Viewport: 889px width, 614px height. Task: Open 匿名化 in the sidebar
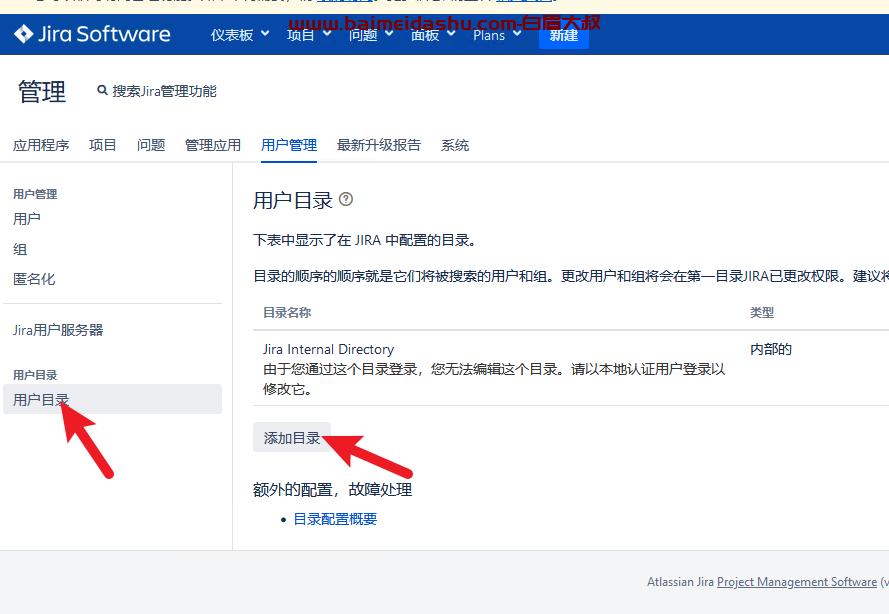pyautogui.click(x=34, y=279)
